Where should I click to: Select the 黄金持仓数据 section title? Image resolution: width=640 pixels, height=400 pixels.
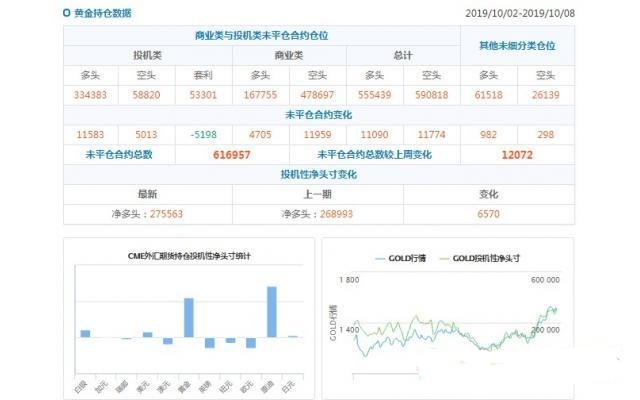tap(102, 14)
